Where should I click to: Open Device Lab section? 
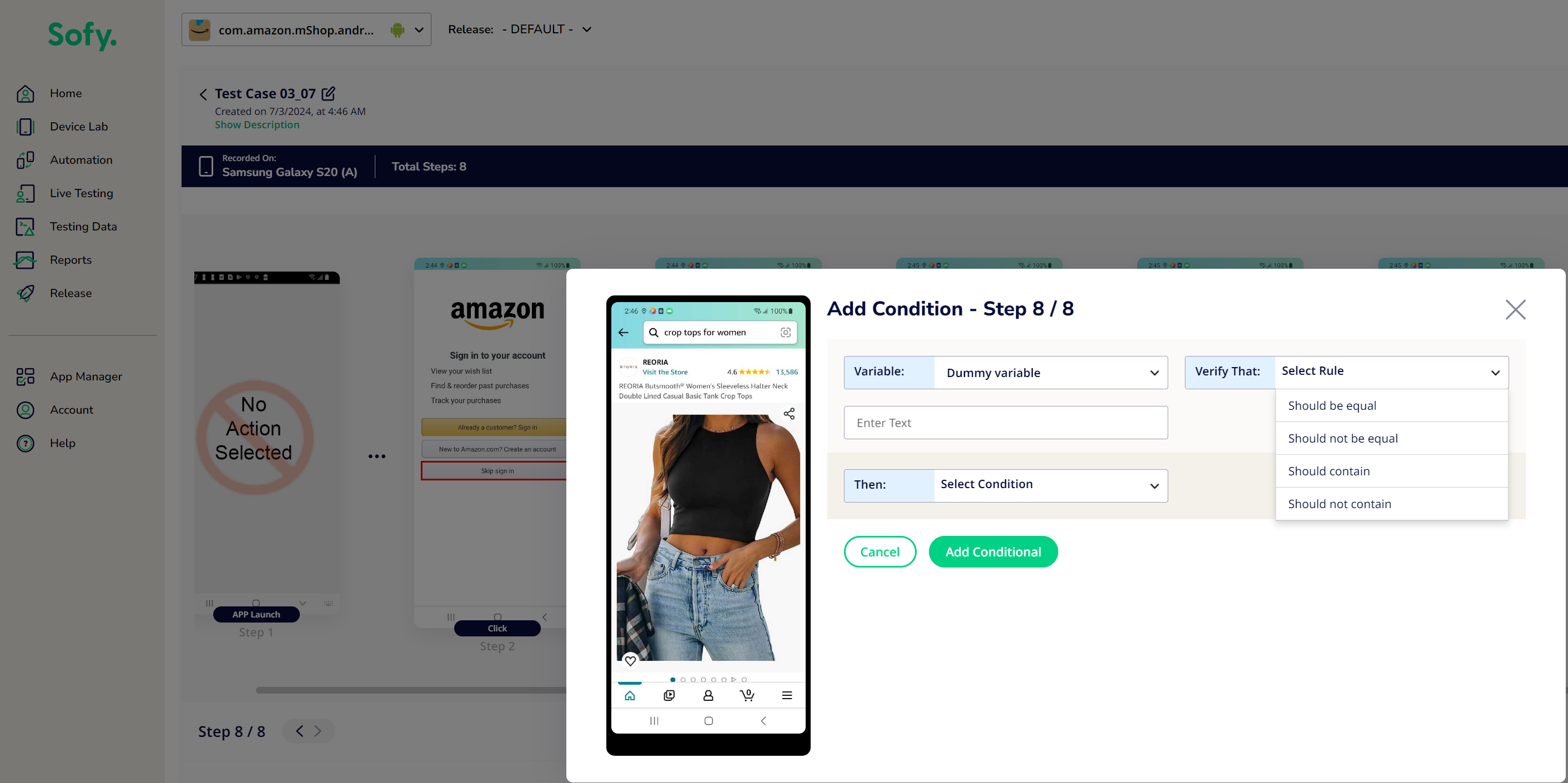(x=78, y=126)
